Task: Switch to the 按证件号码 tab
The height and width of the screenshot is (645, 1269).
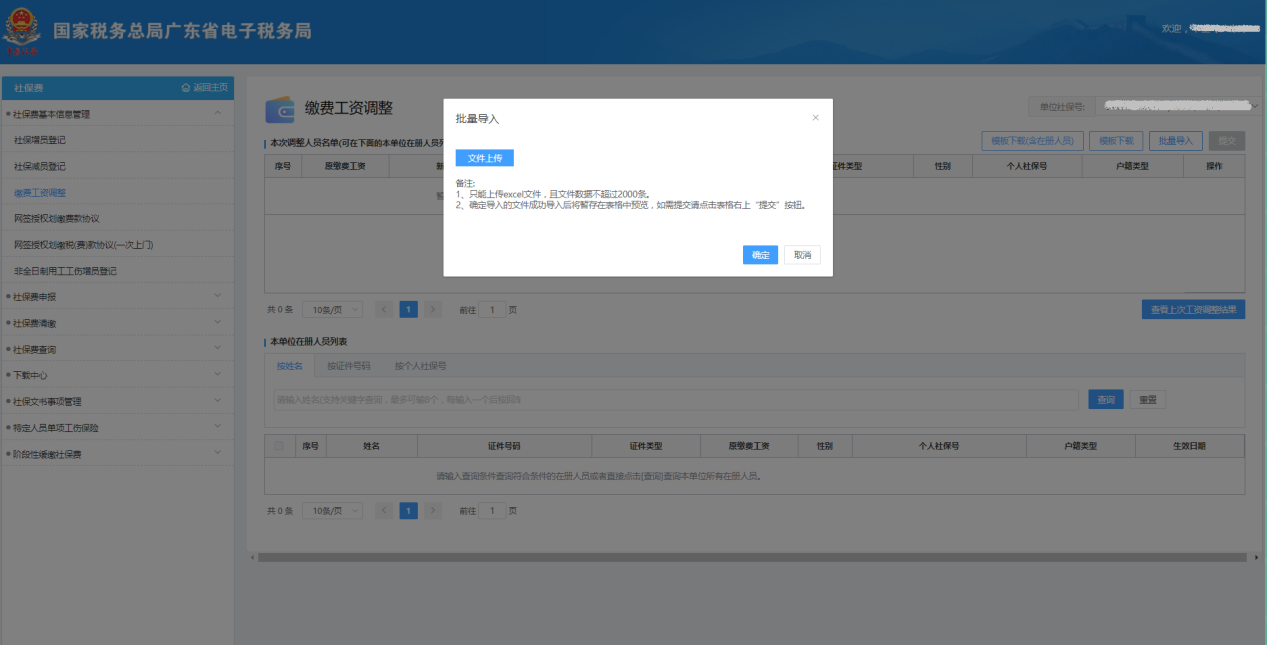Action: point(348,366)
